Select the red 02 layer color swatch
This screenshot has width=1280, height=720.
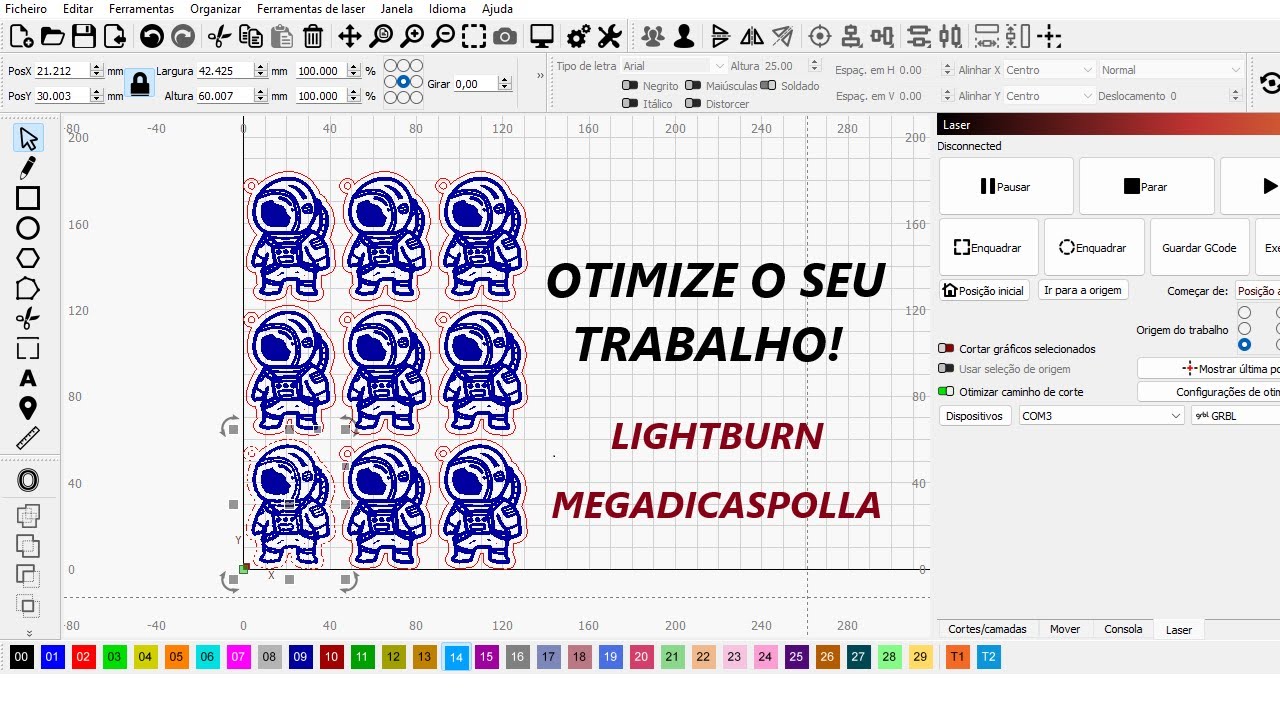(83, 657)
